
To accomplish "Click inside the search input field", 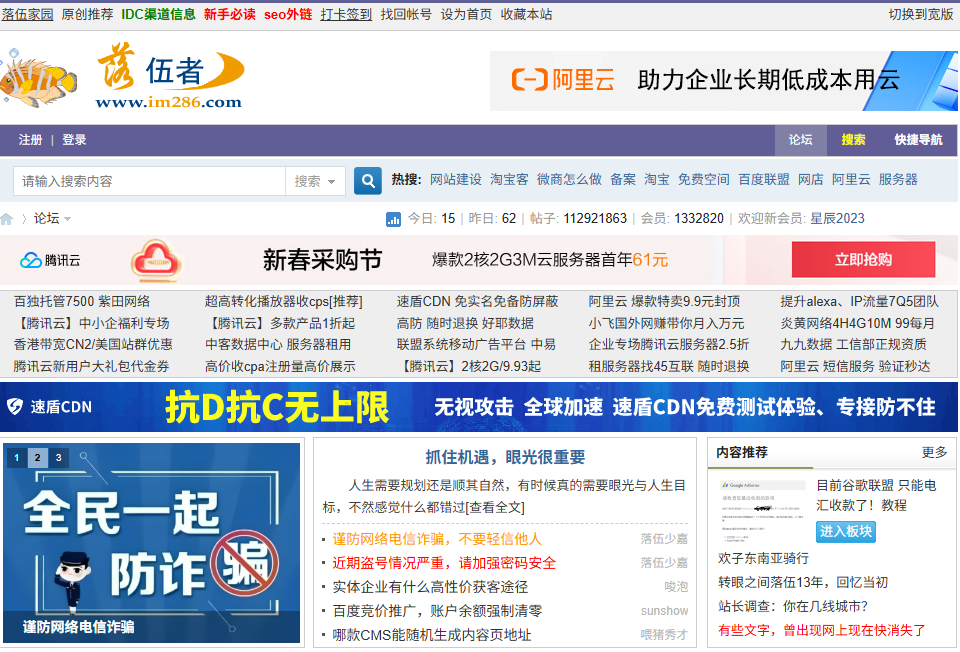I will coord(150,180).
